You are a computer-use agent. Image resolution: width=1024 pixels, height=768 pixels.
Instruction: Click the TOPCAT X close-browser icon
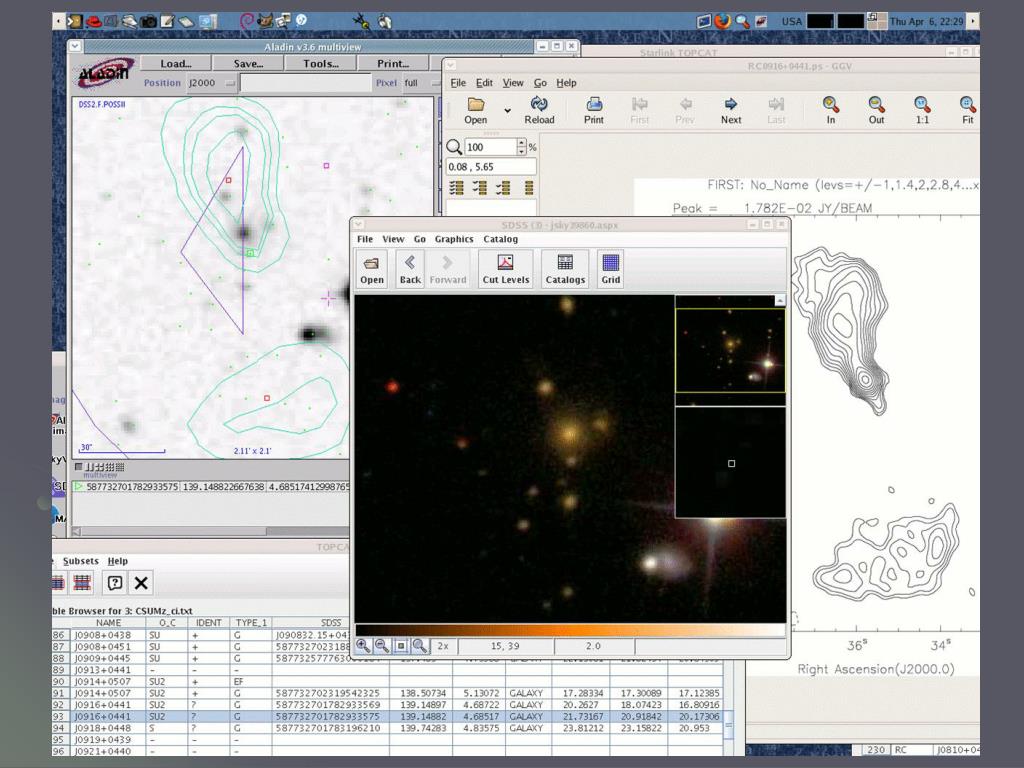141,583
